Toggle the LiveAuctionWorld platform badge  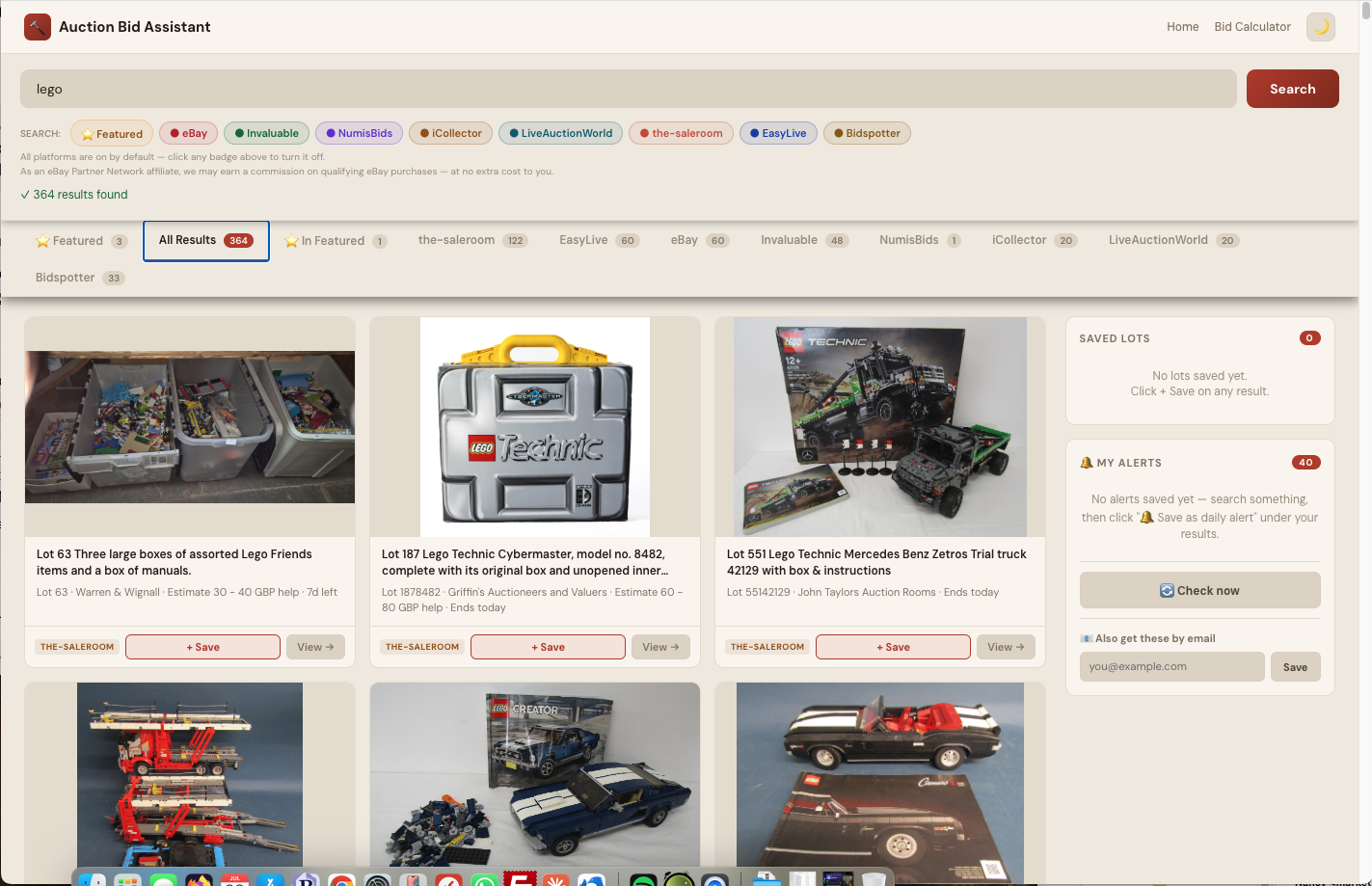tap(560, 133)
